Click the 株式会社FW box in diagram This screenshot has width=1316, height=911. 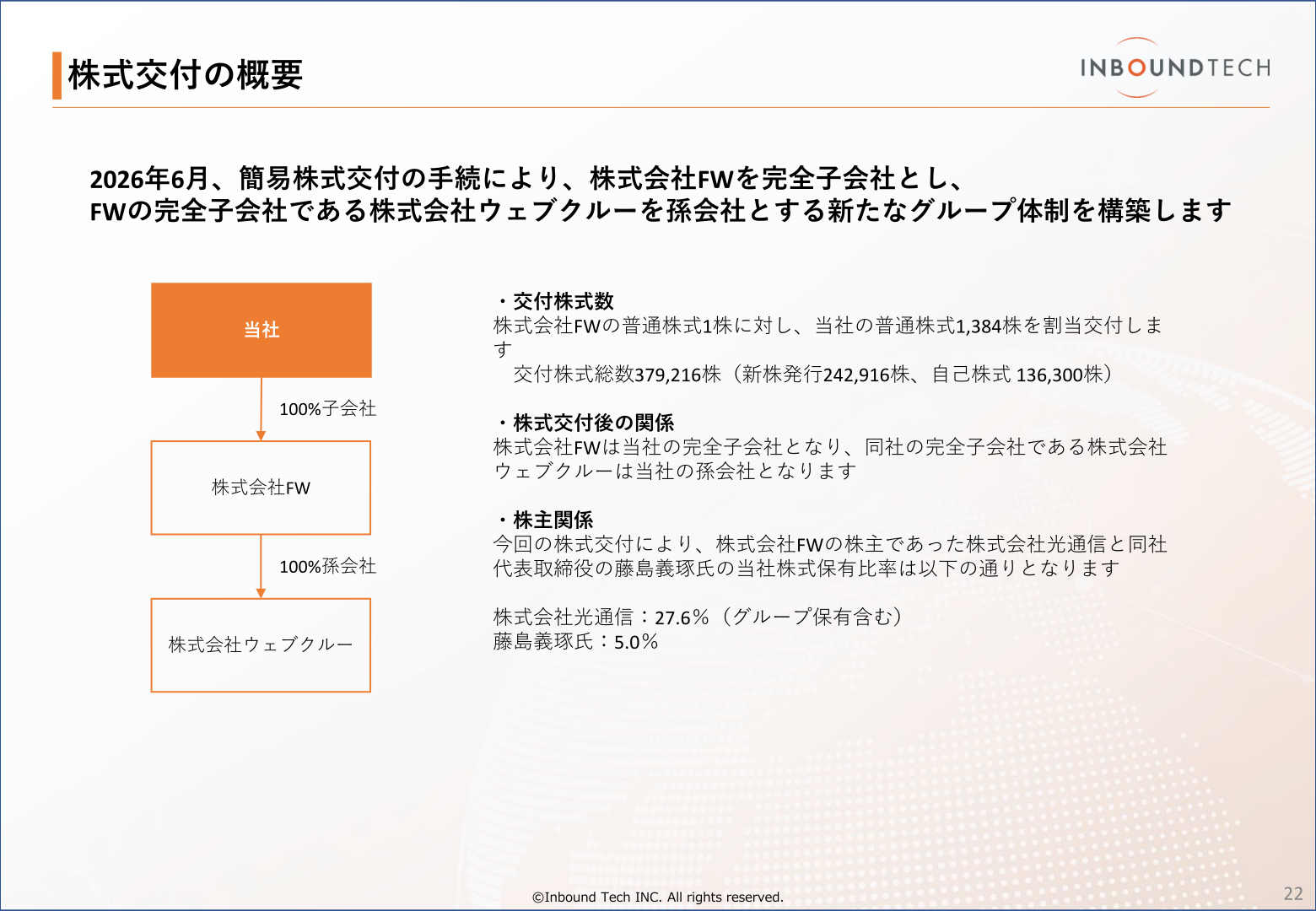pyautogui.click(x=261, y=488)
